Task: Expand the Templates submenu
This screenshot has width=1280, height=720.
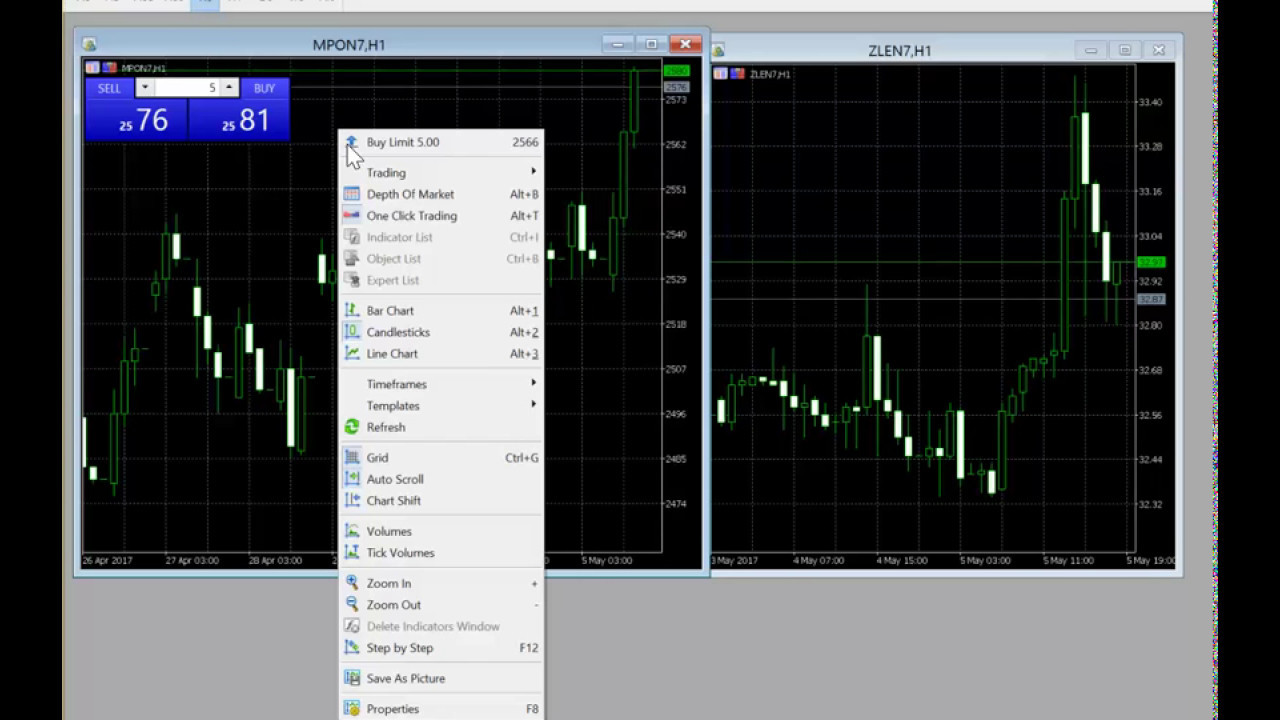Action: 441,406
